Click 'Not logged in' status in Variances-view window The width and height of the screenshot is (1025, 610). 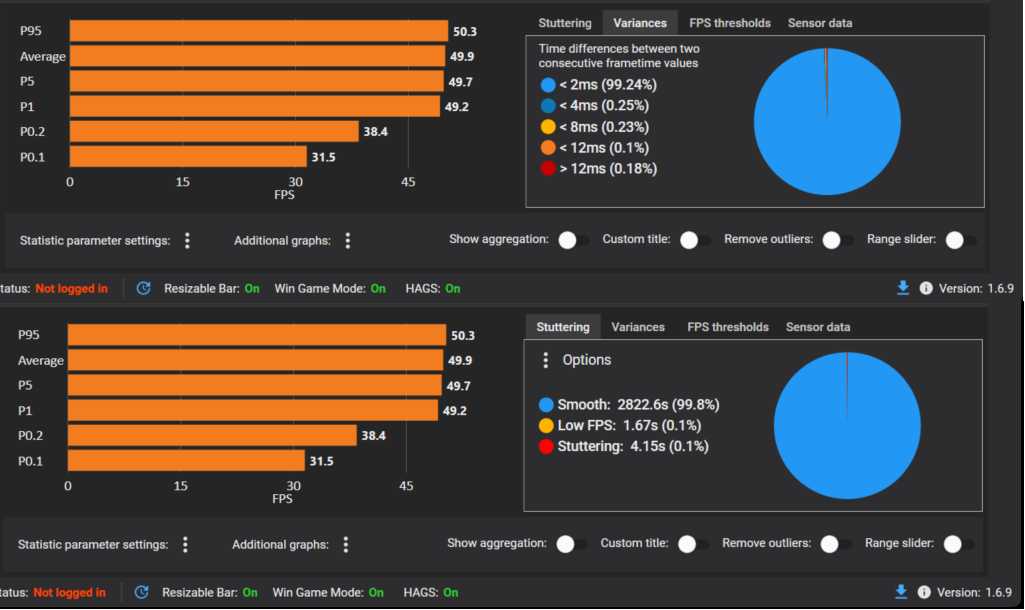(x=71, y=288)
